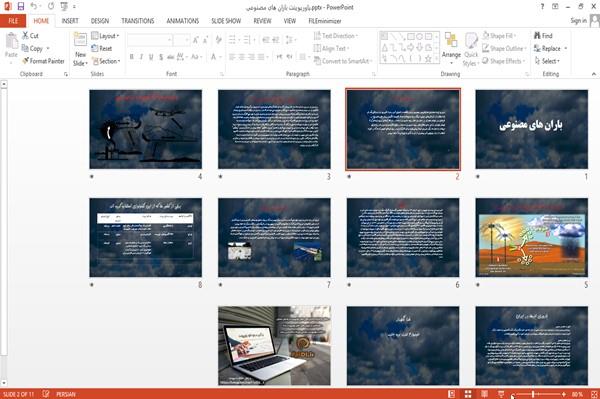Image resolution: width=600 pixels, height=399 pixels.
Task: Toggle the Persian language indicator
Action: point(66,394)
